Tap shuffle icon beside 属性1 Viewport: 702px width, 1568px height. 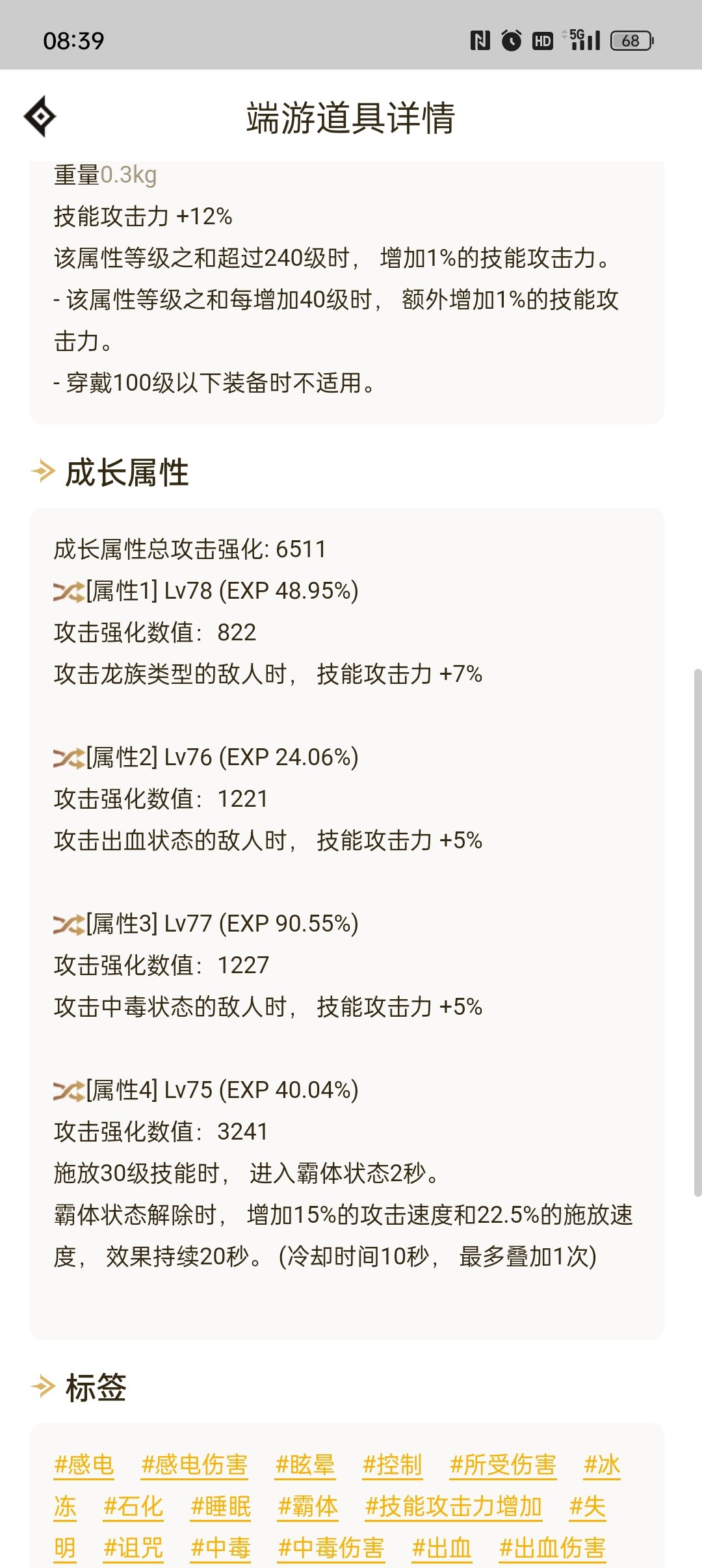pyautogui.click(x=69, y=592)
